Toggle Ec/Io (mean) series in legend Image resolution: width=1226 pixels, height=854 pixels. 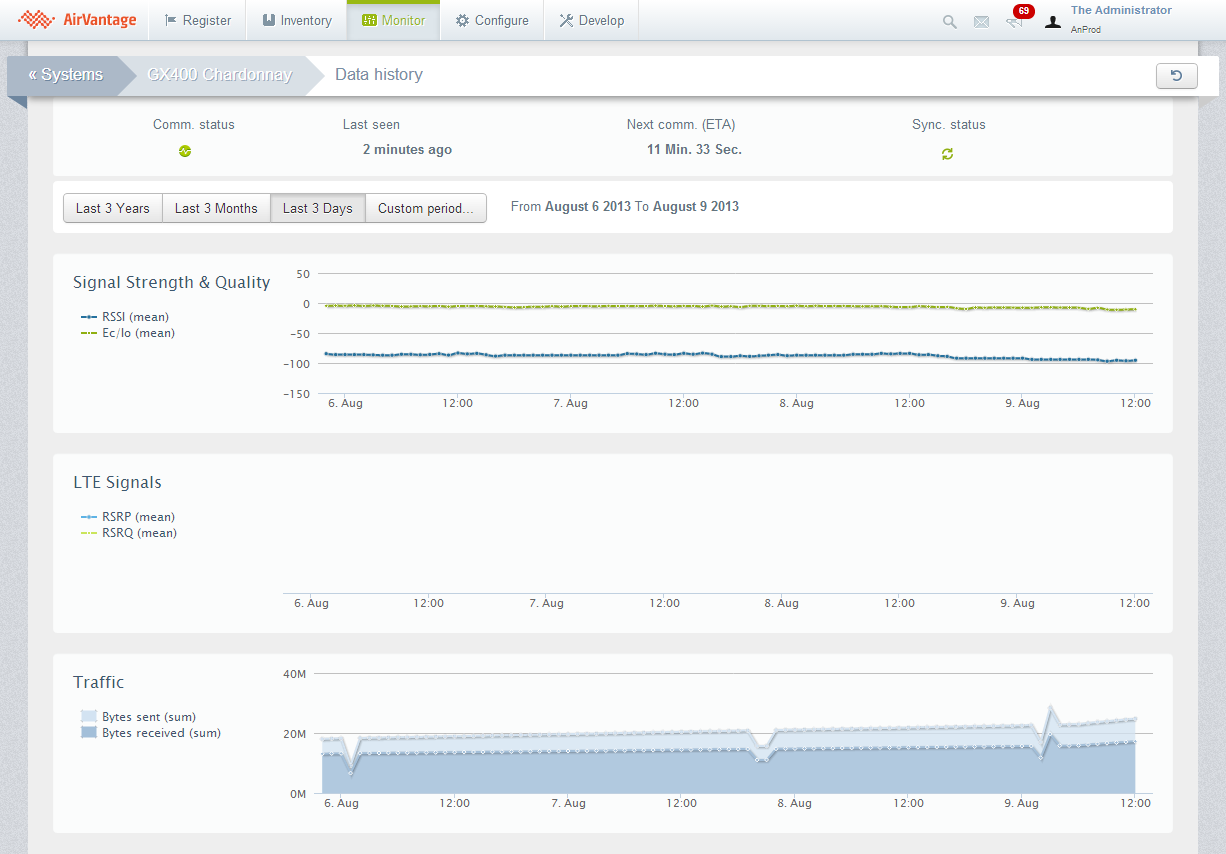pyautogui.click(x=138, y=333)
